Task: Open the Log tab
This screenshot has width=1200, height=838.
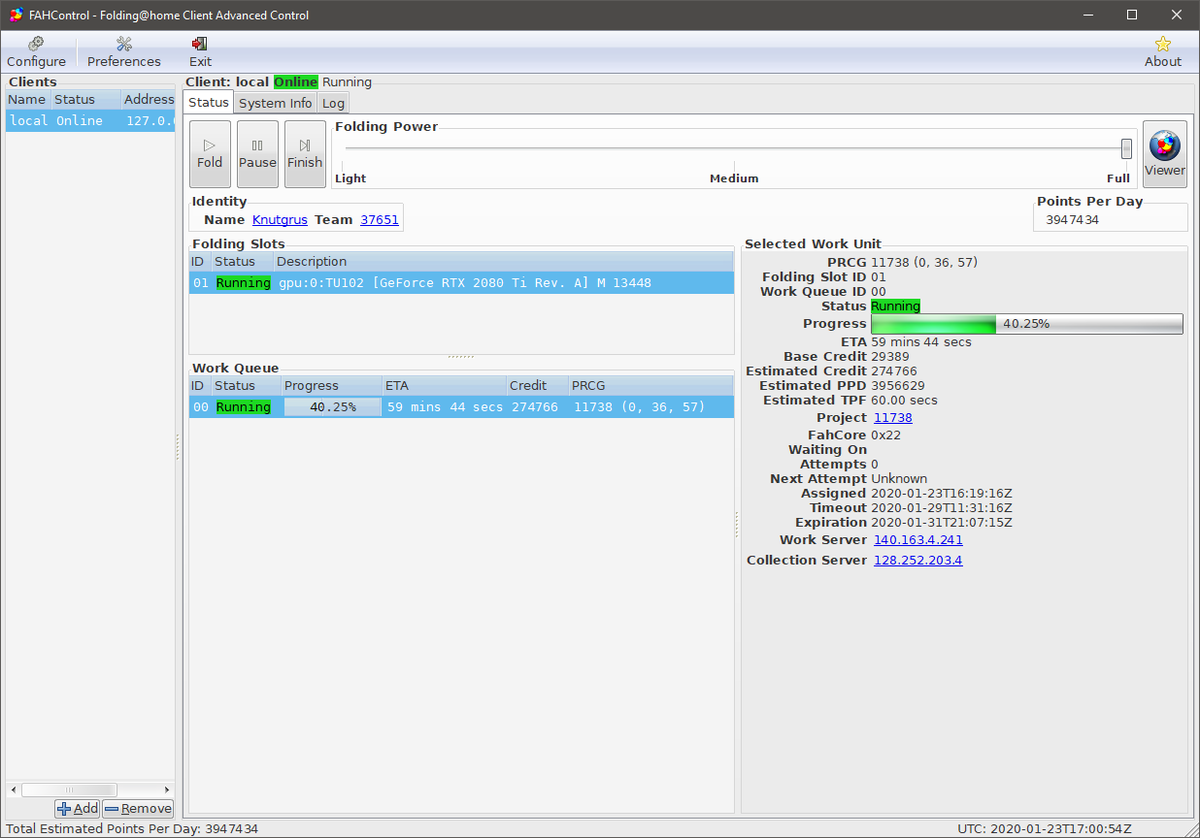Action: (x=333, y=103)
